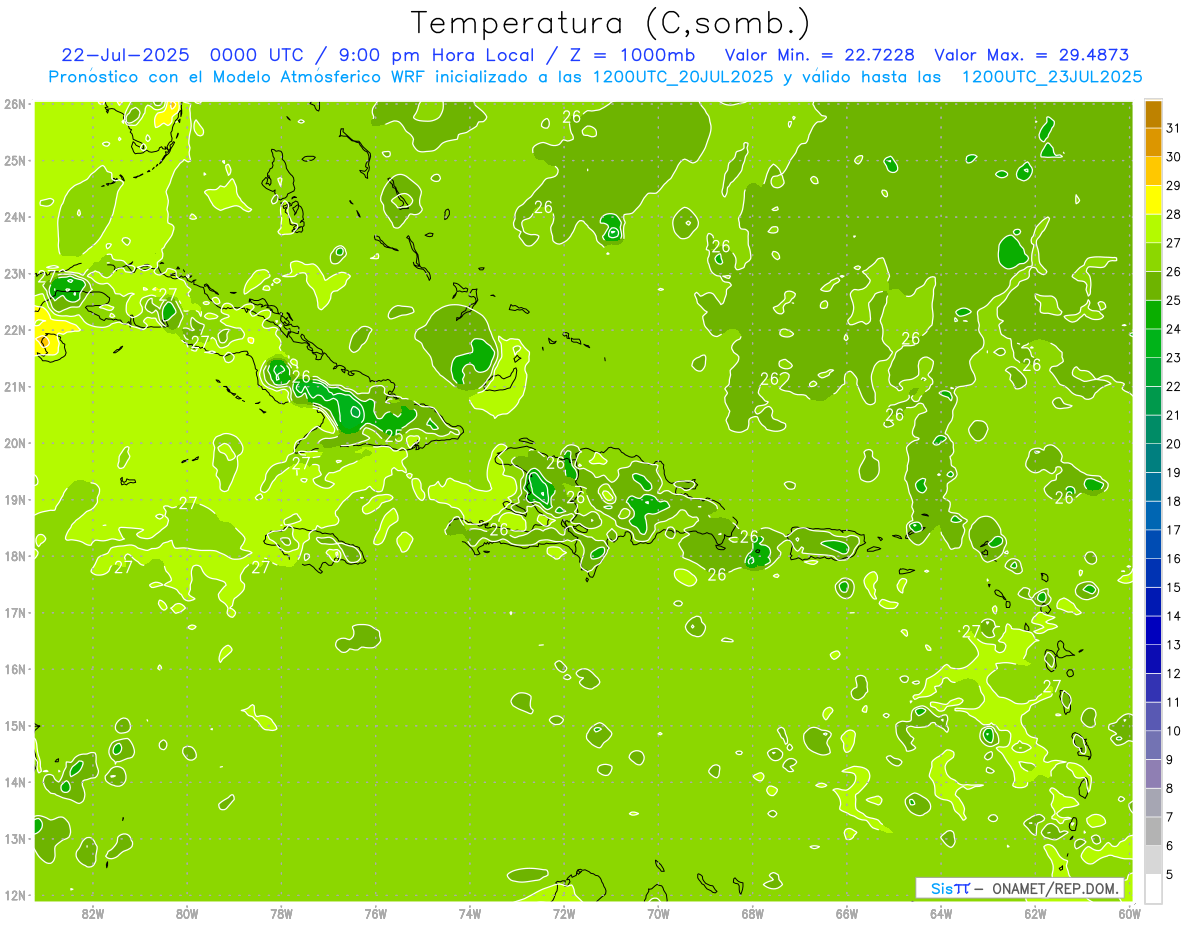The image size is (1200, 927).
Task: Pick the purple legend swatch between 9 and 10
Action: coord(1153,745)
